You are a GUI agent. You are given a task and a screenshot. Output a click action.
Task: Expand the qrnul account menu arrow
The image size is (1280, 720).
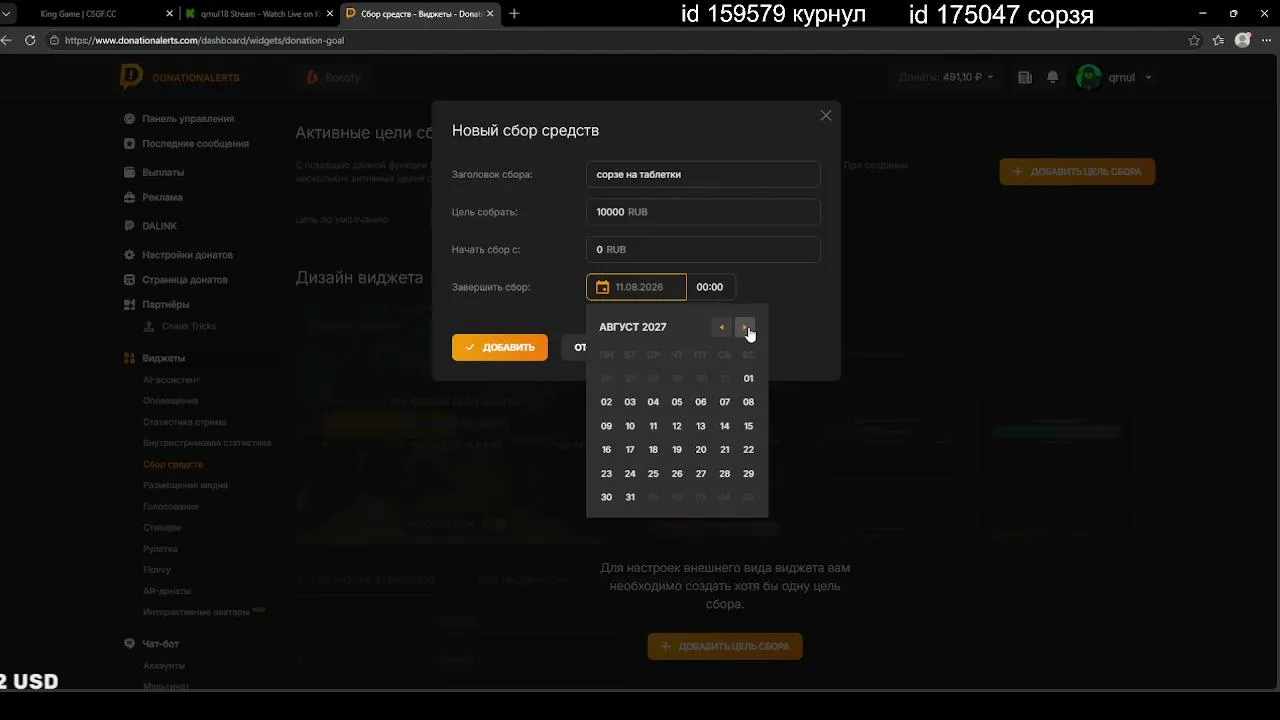pyautogui.click(x=1148, y=77)
